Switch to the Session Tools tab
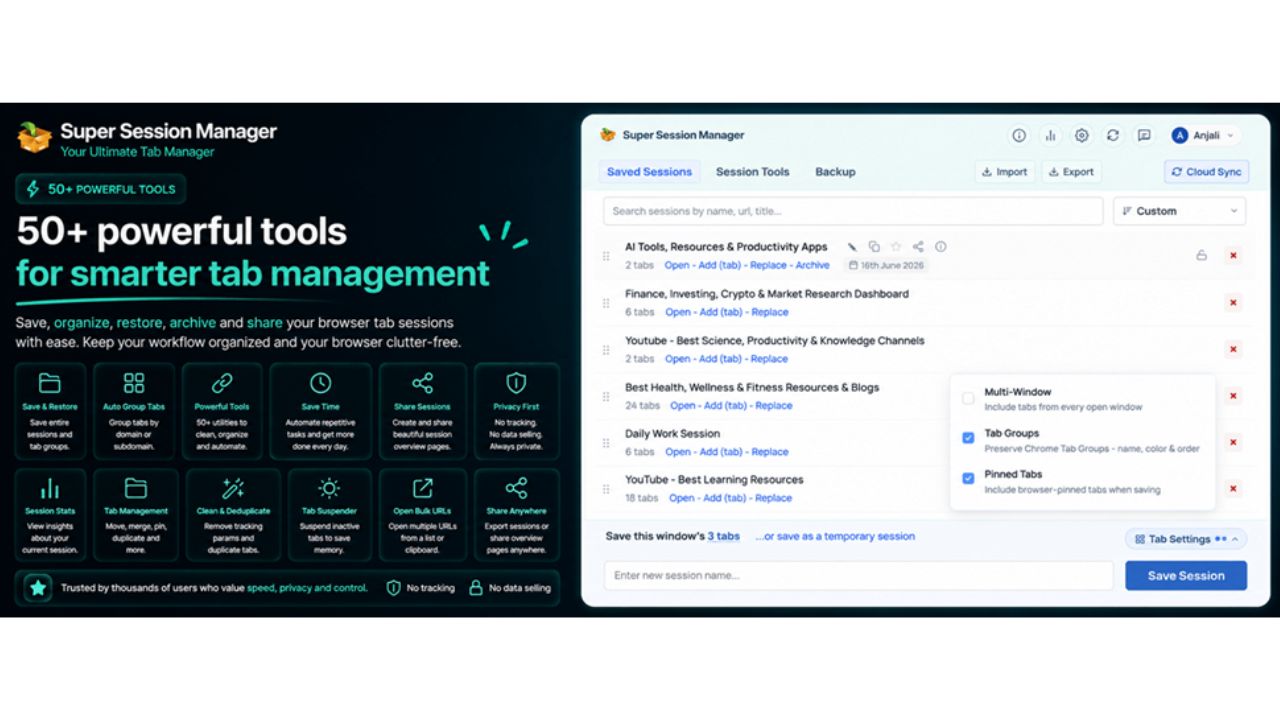The height and width of the screenshot is (720, 1280). point(753,172)
